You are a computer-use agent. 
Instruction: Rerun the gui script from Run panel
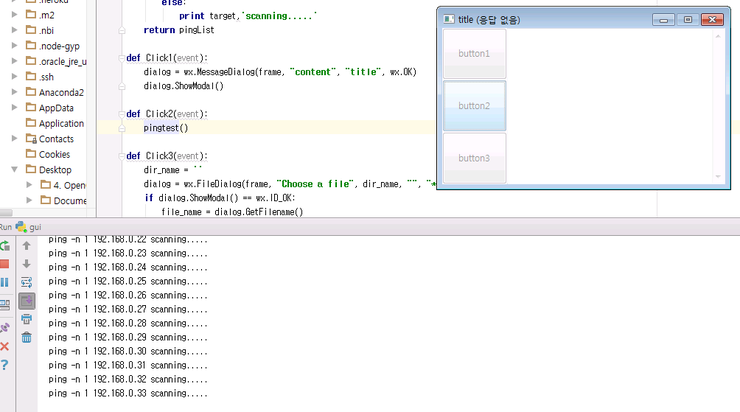5,246
